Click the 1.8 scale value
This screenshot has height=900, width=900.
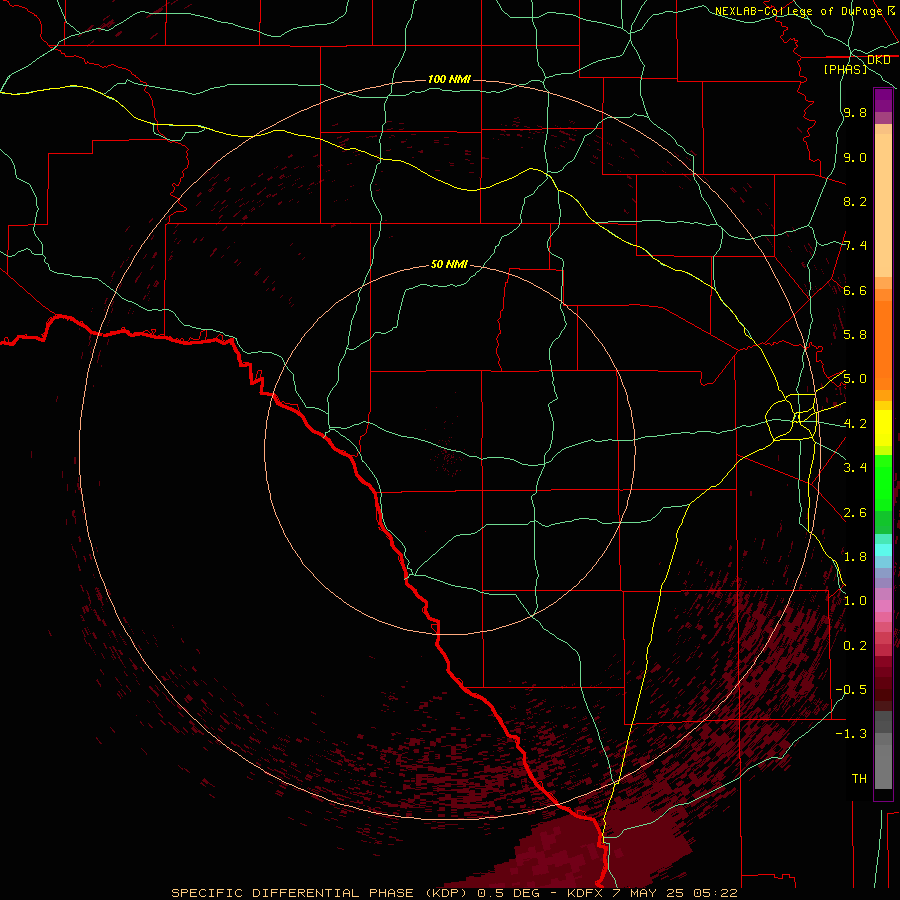tap(855, 557)
